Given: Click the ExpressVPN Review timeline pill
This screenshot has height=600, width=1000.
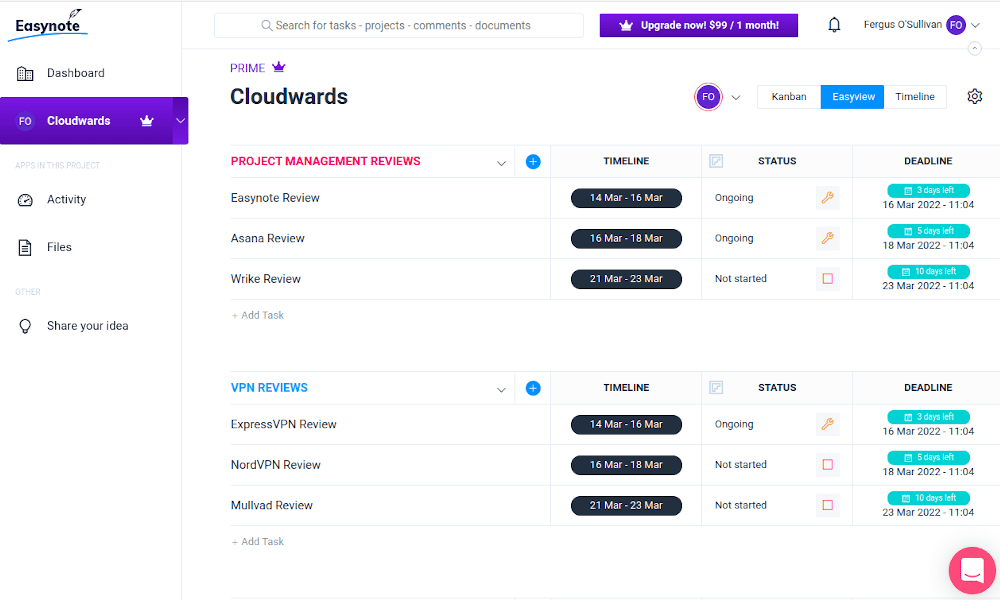Looking at the screenshot, I should [x=626, y=424].
